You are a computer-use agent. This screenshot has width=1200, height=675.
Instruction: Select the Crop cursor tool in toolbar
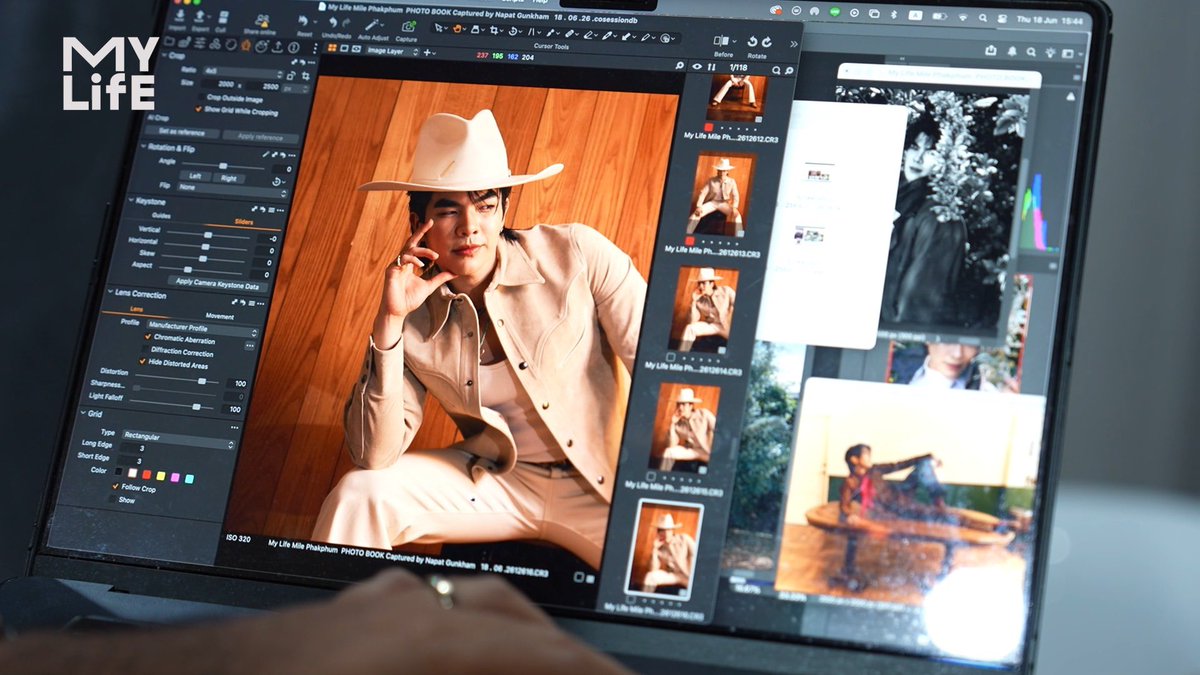point(494,30)
